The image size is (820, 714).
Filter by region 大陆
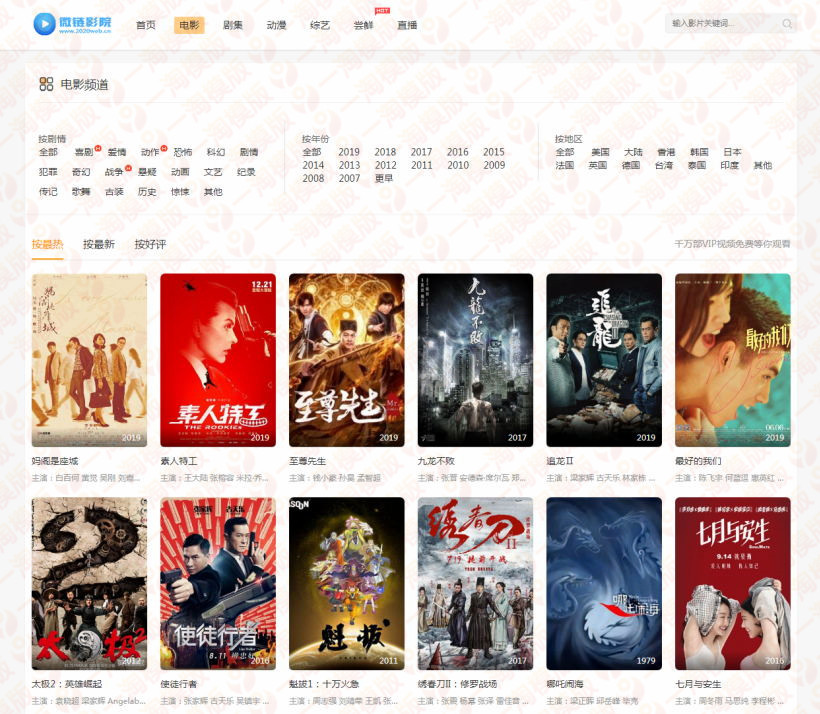[633, 152]
